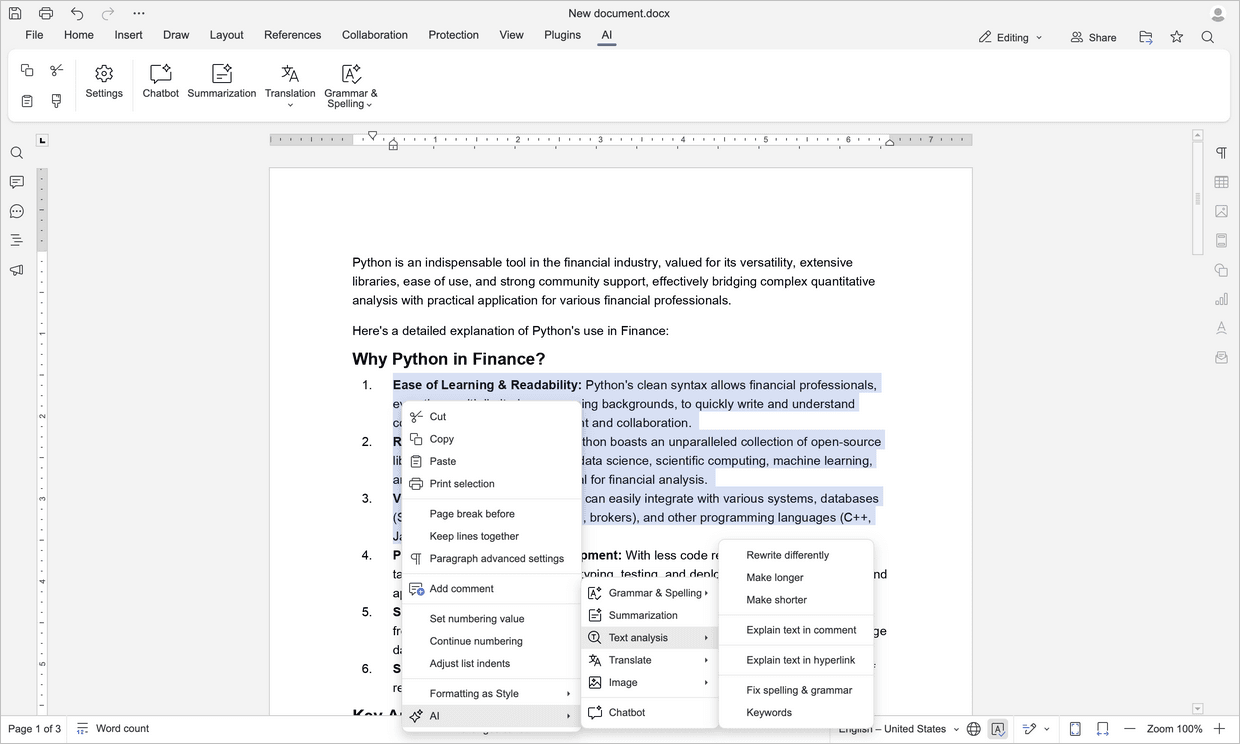Viewport: 1240px width, 744px height.
Task: Open Text Art settings in right sidebar
Action: pyautogui.click(x=1221, y=328)
